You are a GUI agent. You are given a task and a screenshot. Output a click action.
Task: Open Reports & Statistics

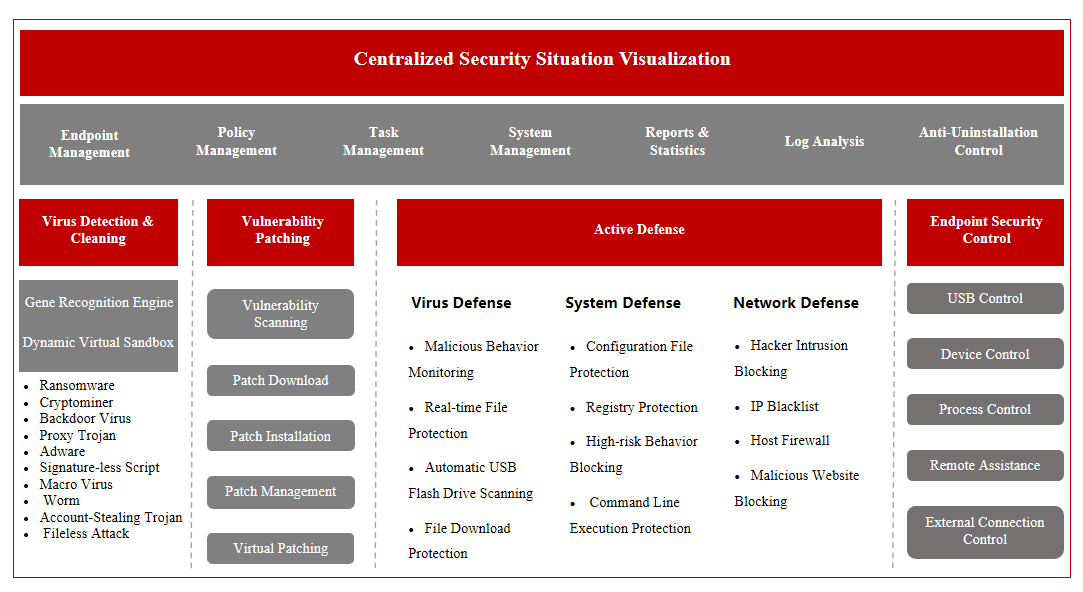pos(677,141)
